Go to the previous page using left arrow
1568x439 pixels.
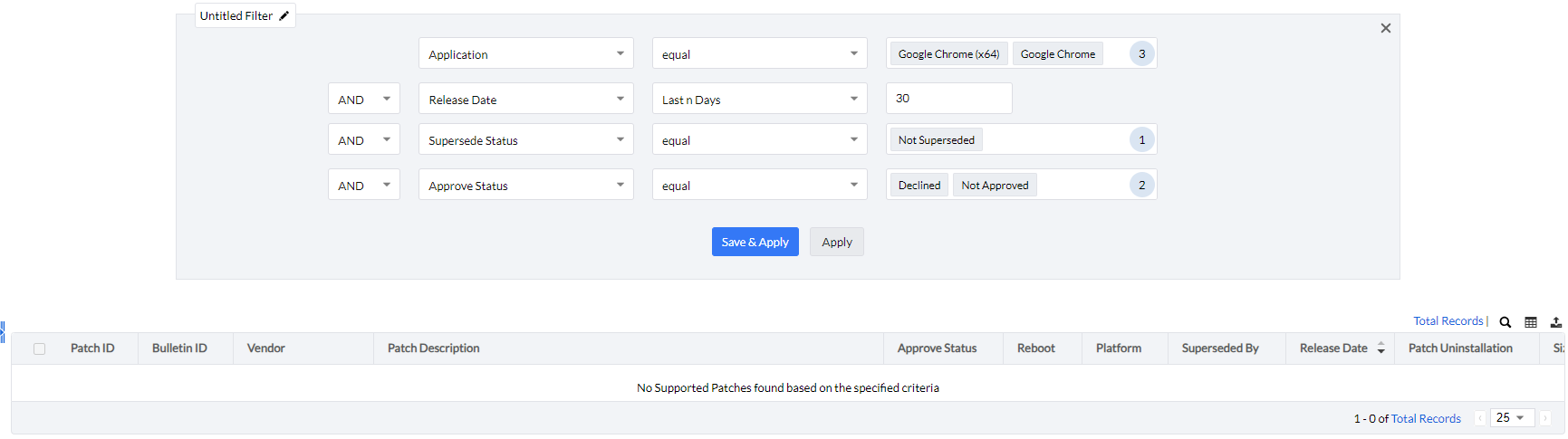pos(1480,418)
